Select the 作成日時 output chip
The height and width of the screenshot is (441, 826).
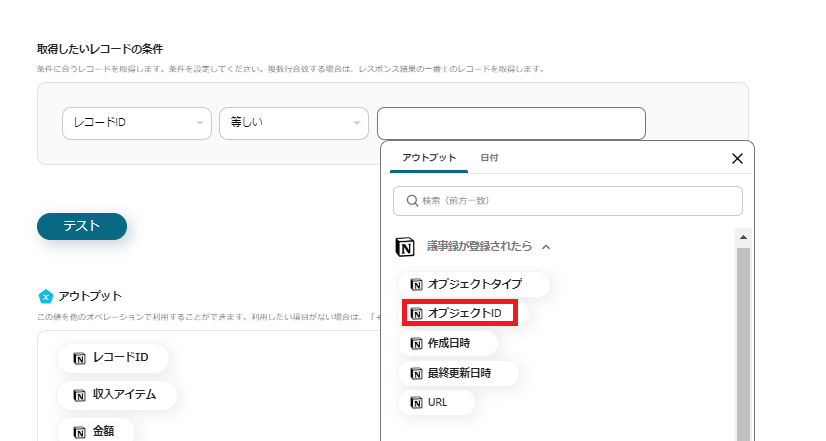(x=448, y=344)
